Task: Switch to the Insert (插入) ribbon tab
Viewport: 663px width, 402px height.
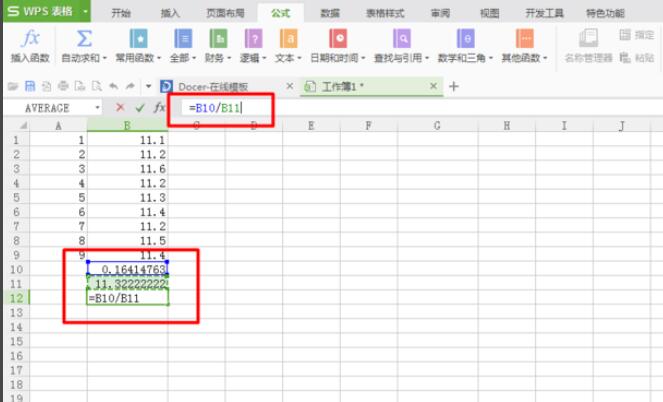Action: [171, 13]
